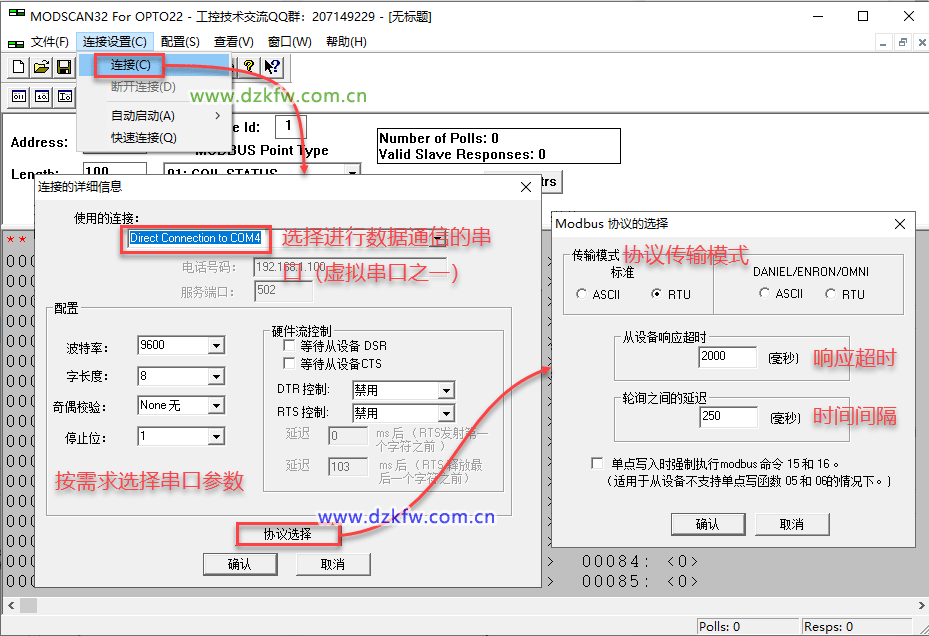Open the 波特率 baud rate dropdown

tap(216, 346)
